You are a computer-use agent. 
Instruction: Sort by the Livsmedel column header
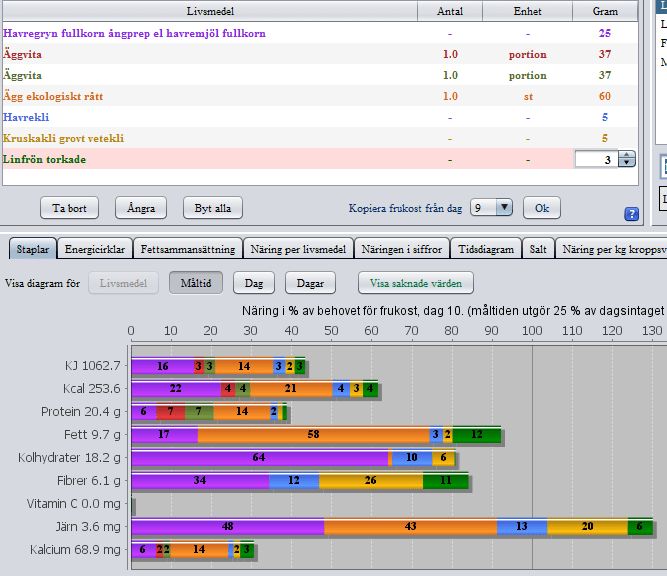coord(209,11)
